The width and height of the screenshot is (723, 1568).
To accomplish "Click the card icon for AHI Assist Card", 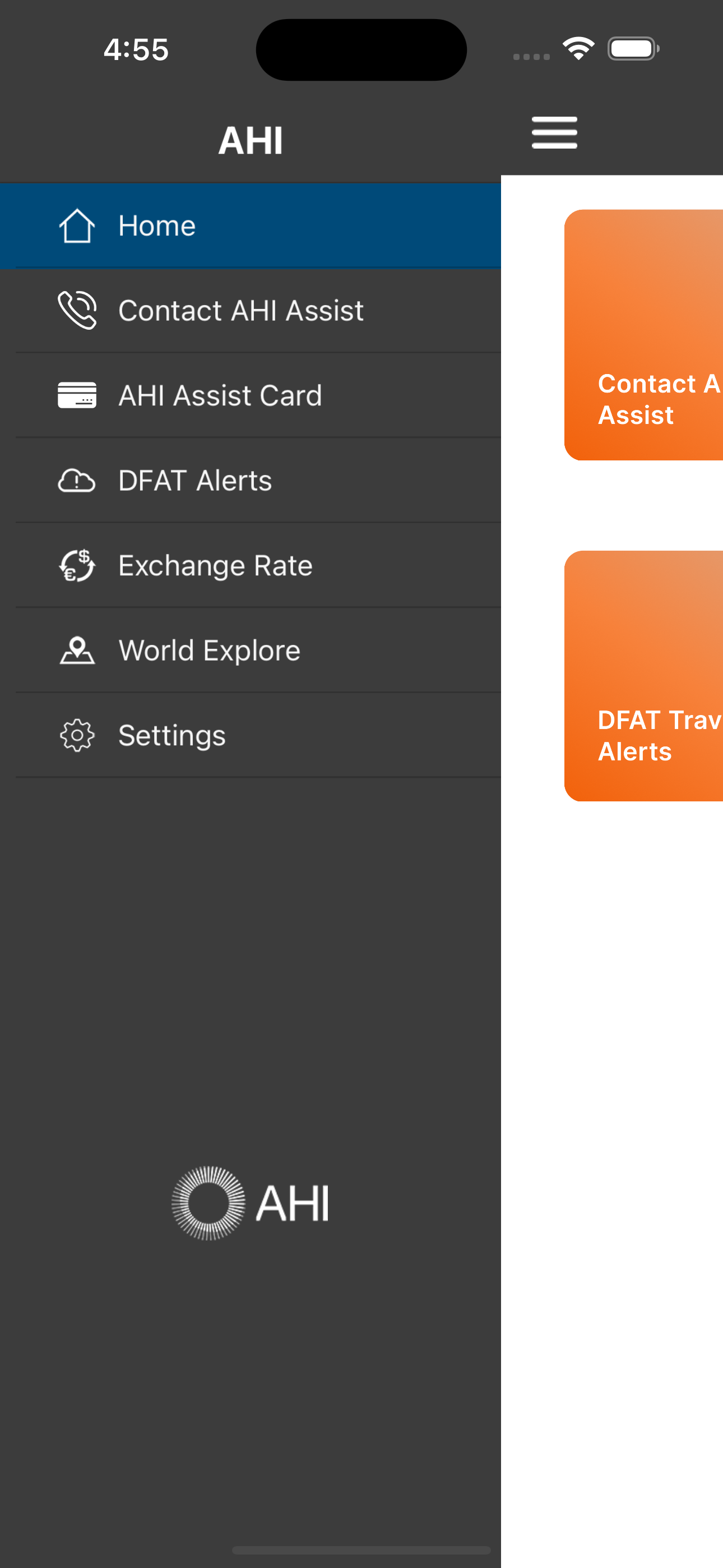I will coord(77,395).
